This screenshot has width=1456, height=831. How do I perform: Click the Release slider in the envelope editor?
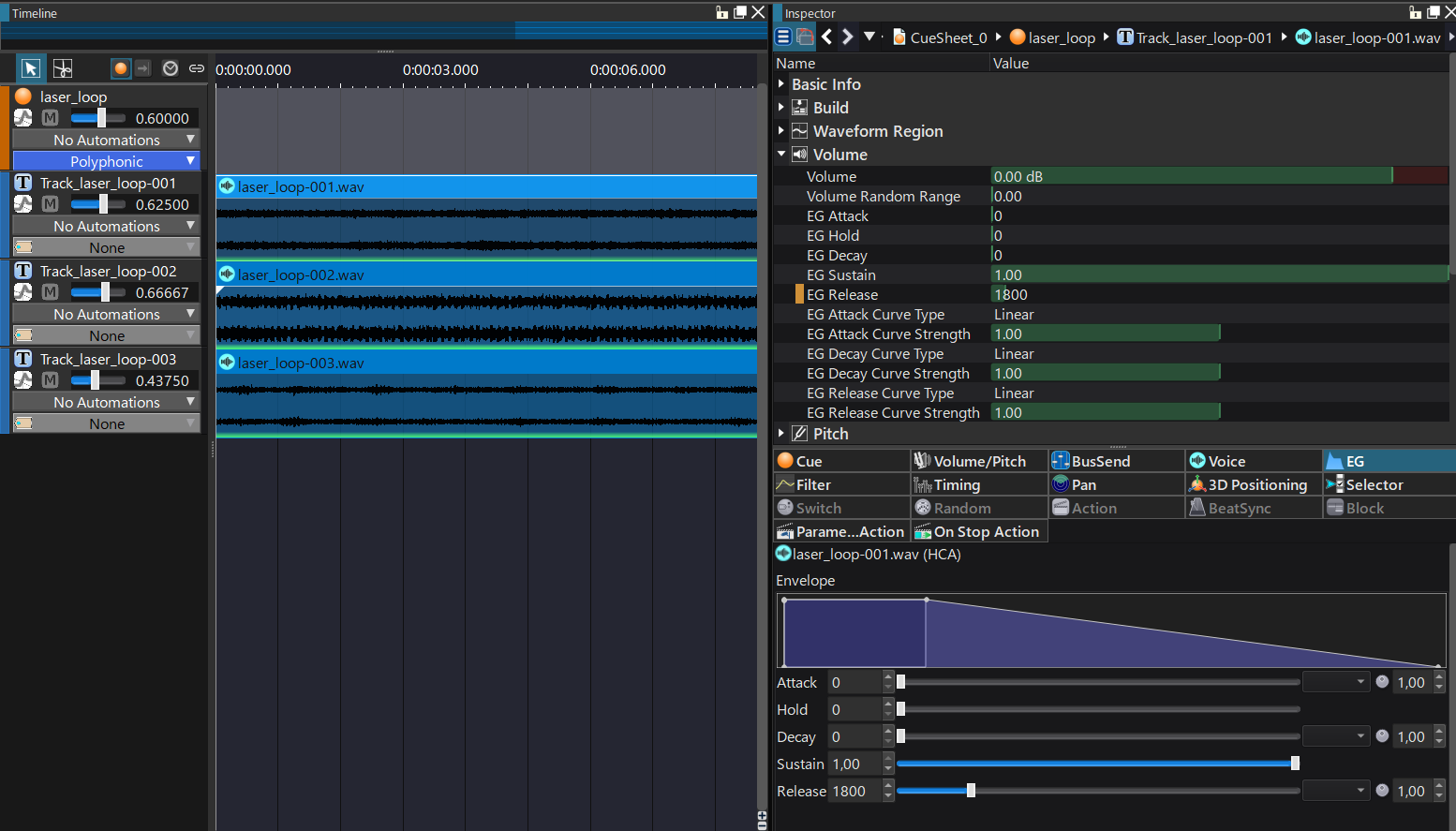coord(971,791)
